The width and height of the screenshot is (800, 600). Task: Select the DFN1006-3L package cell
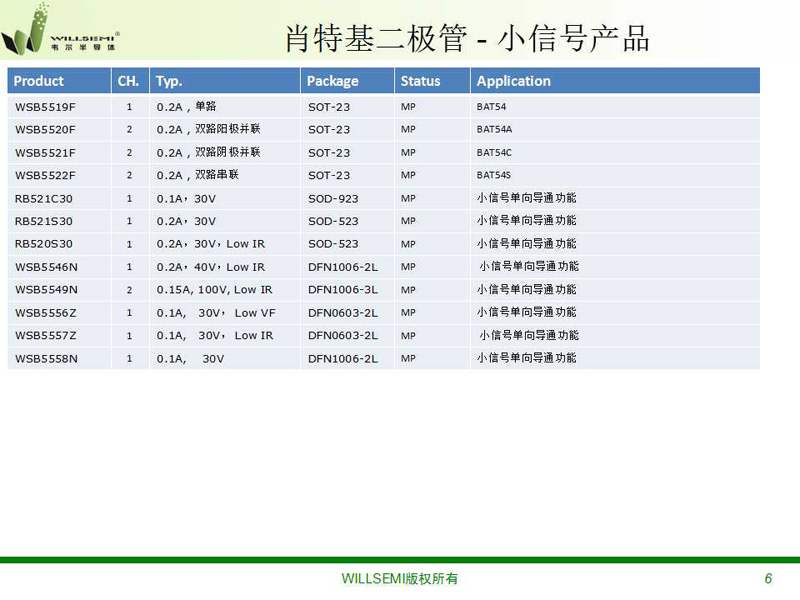(342, 290)
